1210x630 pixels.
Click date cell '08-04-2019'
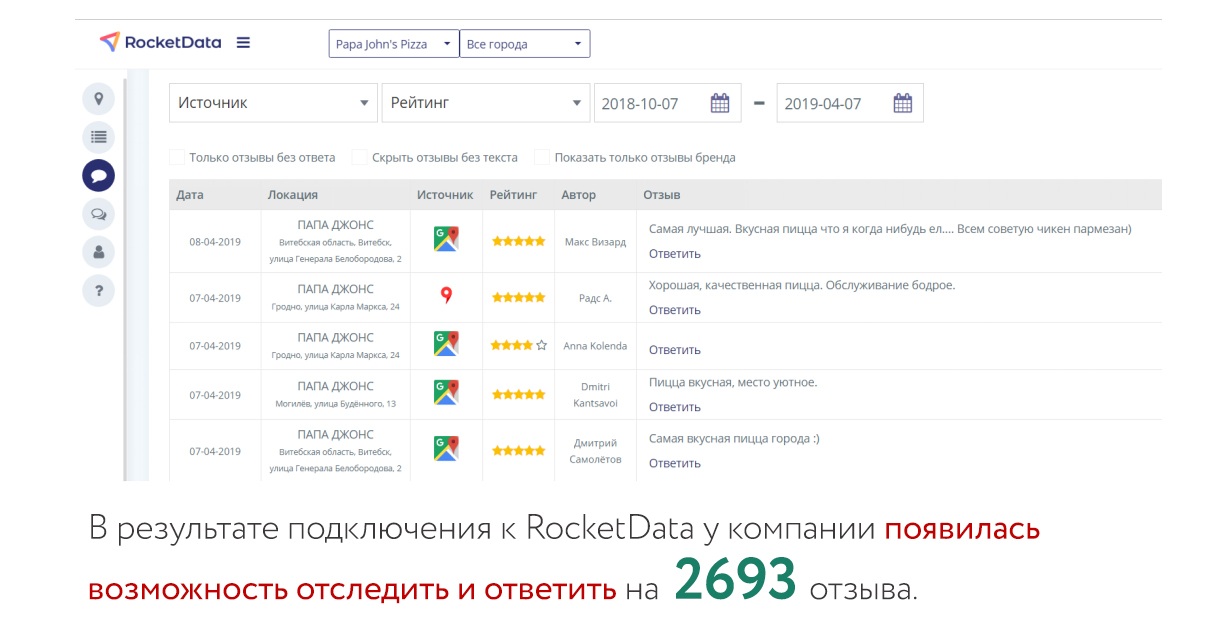[x=215, y=242]
